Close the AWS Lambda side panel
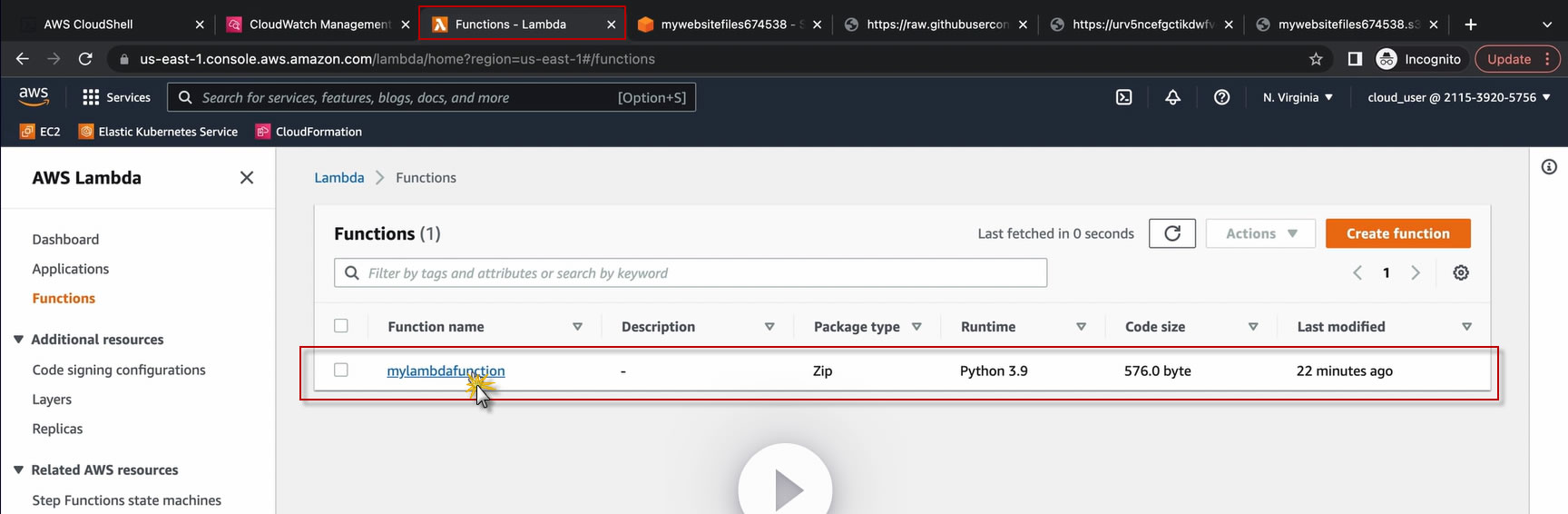Viewport: 1568px width, 514px height. [x=246, y=178]
